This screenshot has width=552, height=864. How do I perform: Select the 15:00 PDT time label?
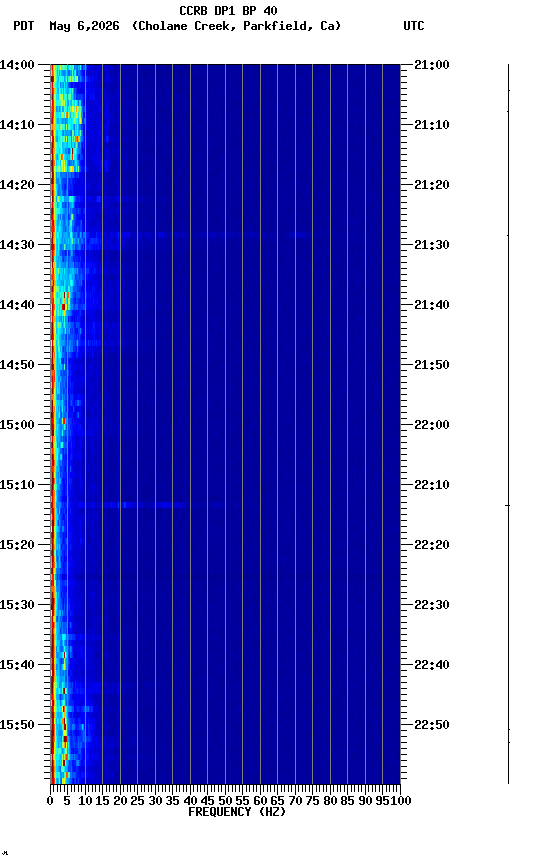click(17, 425)
